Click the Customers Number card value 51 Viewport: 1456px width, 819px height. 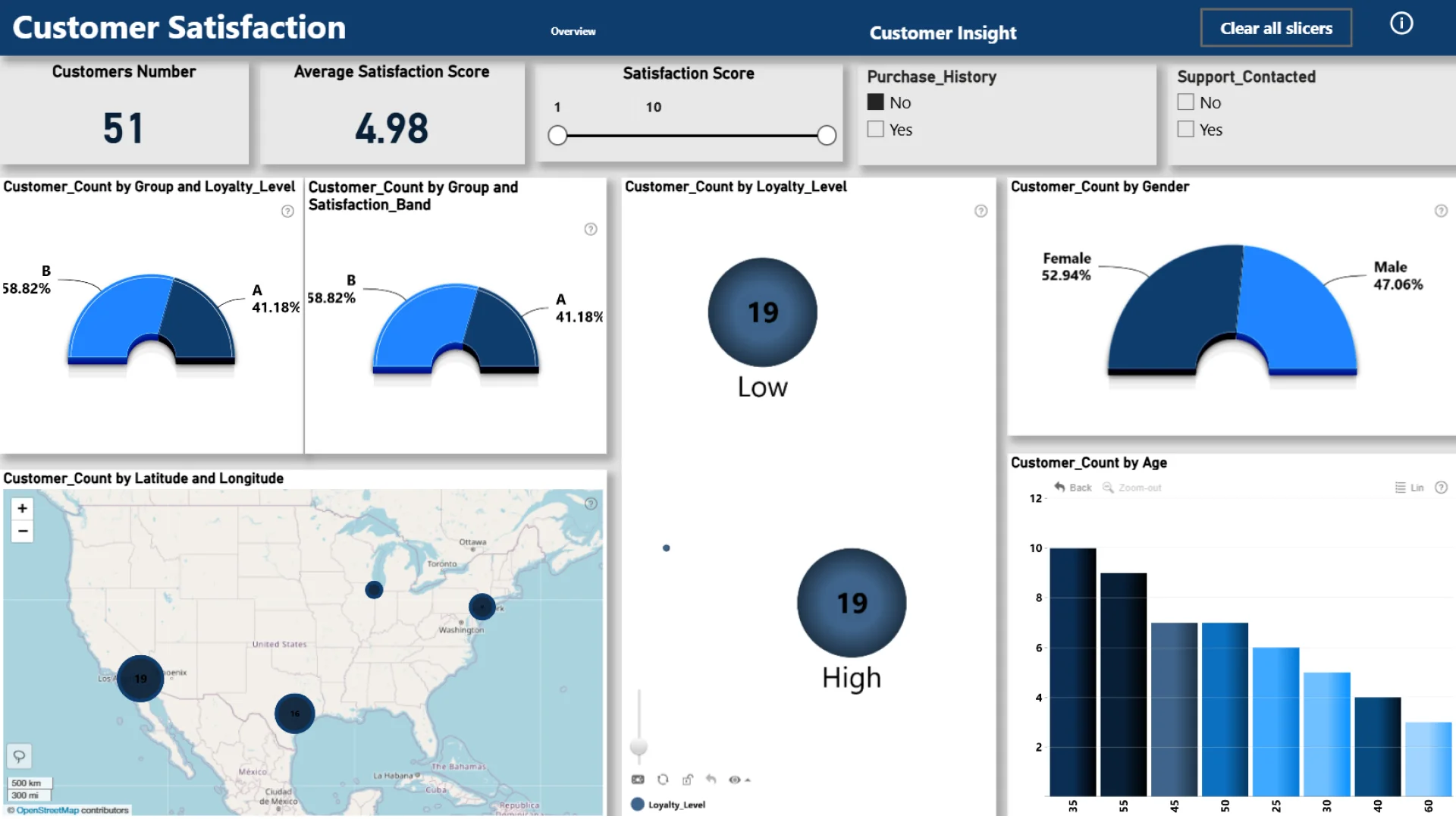[x=123, y=127]
